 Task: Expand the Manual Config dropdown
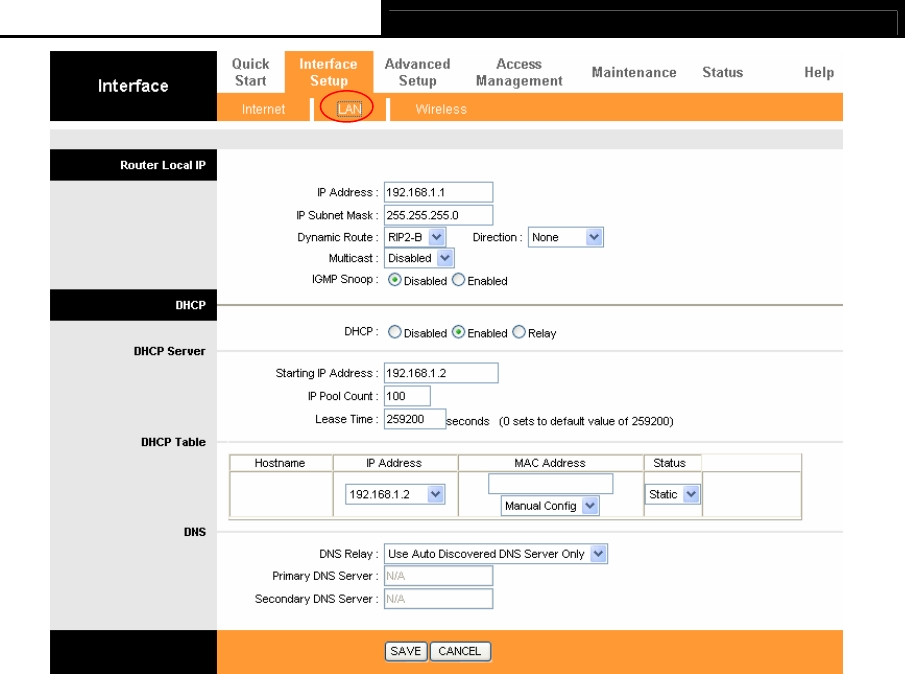click(x=549, y=506)
